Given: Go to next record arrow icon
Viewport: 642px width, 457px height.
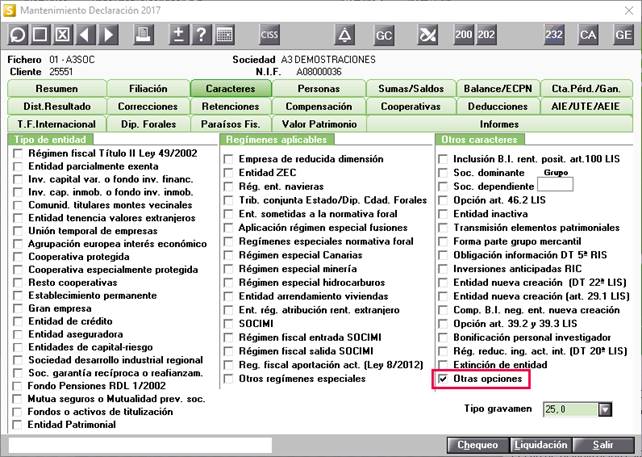Looking at the screenshot, I should coord(109,35).
